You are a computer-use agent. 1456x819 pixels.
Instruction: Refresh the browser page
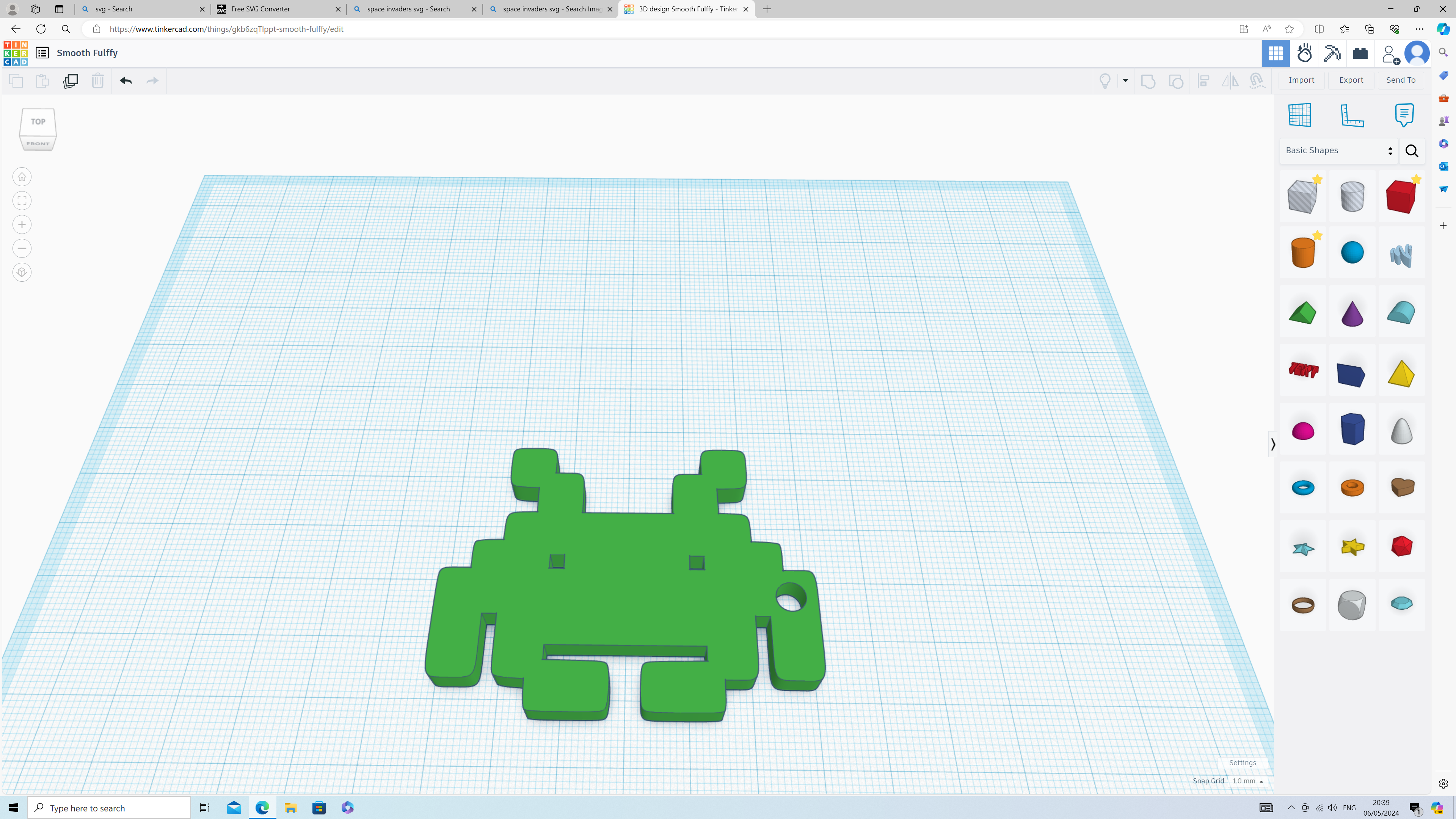41,29
